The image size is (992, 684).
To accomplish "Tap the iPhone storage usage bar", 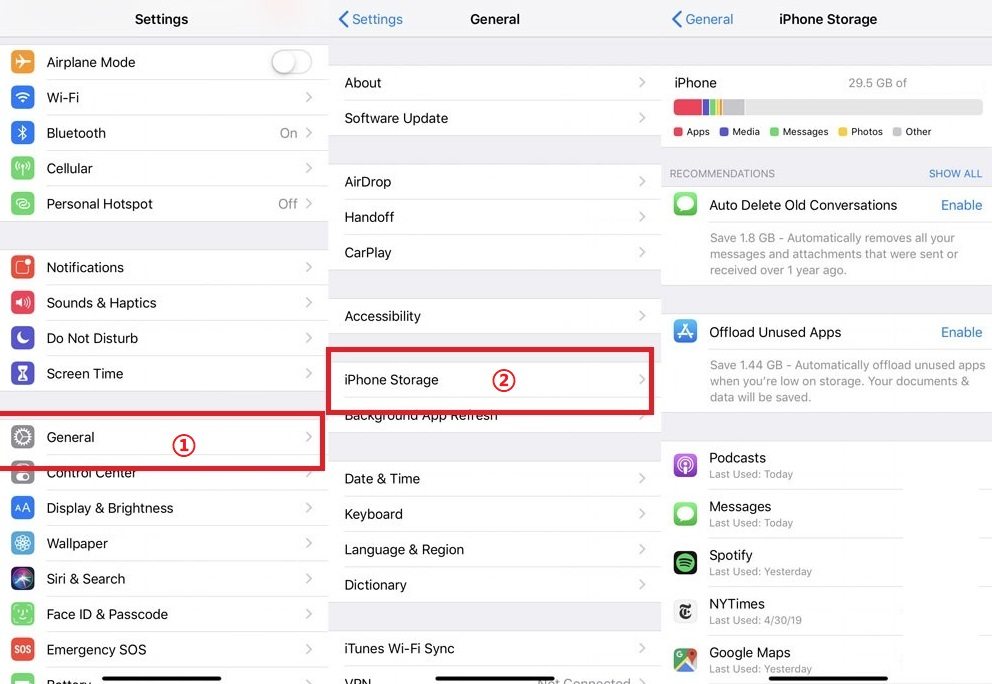I will (x=828, y=107).
